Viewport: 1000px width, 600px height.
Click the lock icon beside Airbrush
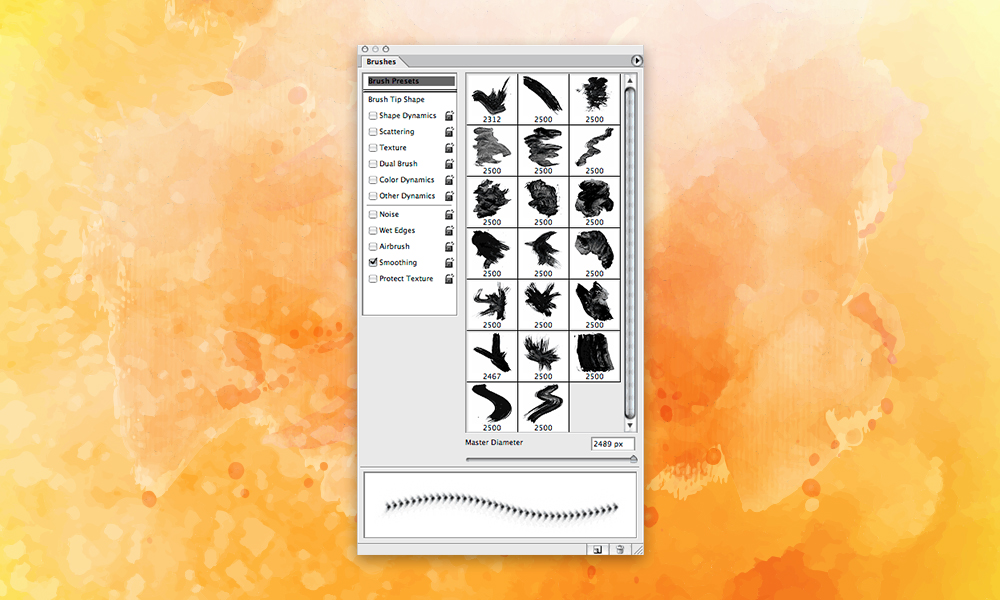[448, 246]
